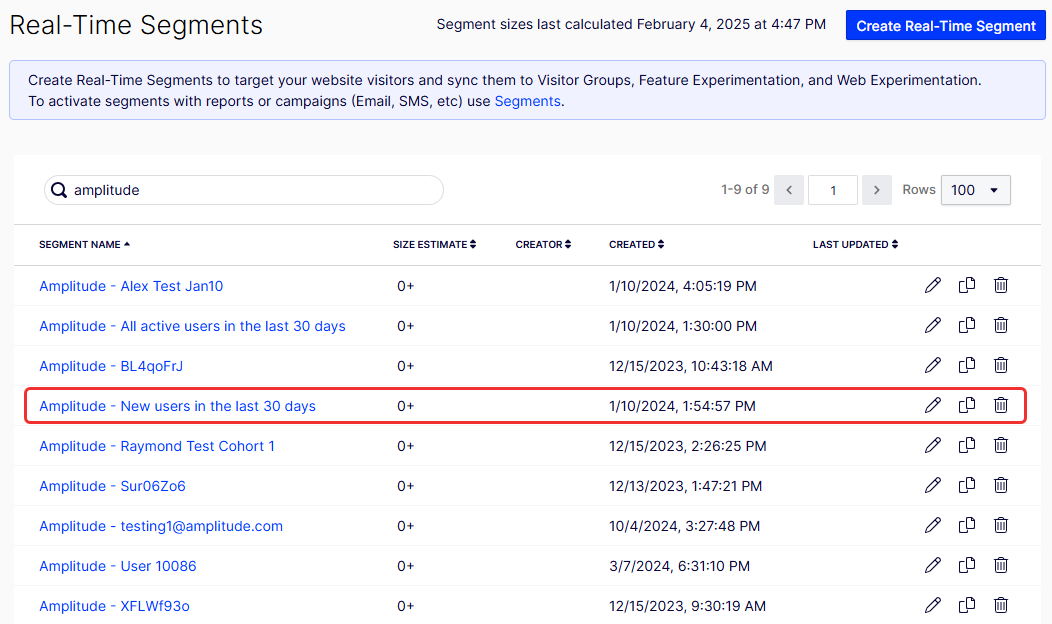Open the Rows per page dropdown
This screenshot has height=624, width=1052.
click(x=976, y=190)
